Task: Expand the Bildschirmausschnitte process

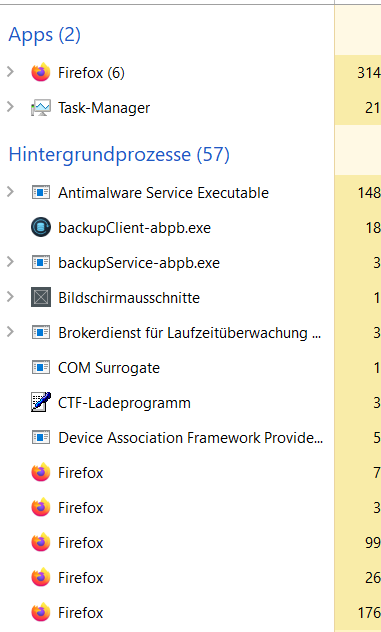Action: (x=10, y=297)
